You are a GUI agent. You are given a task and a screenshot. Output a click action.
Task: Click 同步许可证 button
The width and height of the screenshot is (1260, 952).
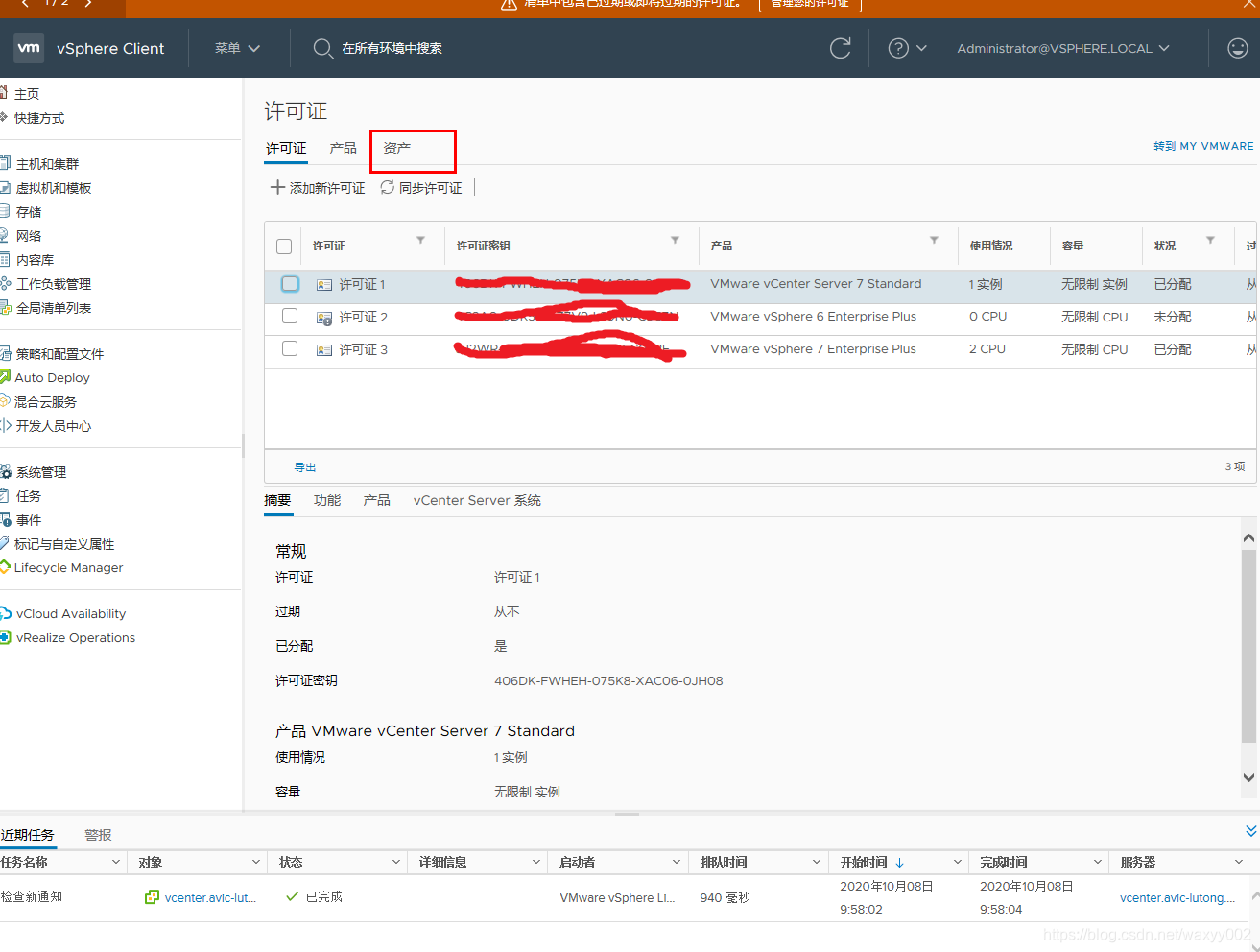[x=421, y=188]
